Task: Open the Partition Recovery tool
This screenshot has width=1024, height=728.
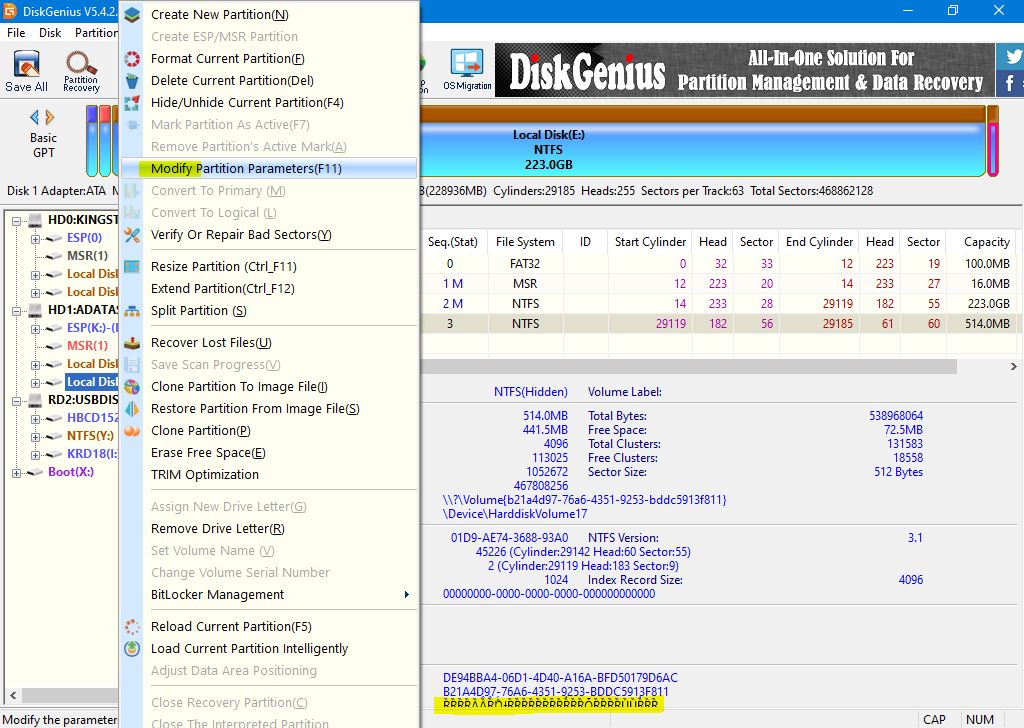Action: coord(81,72)
